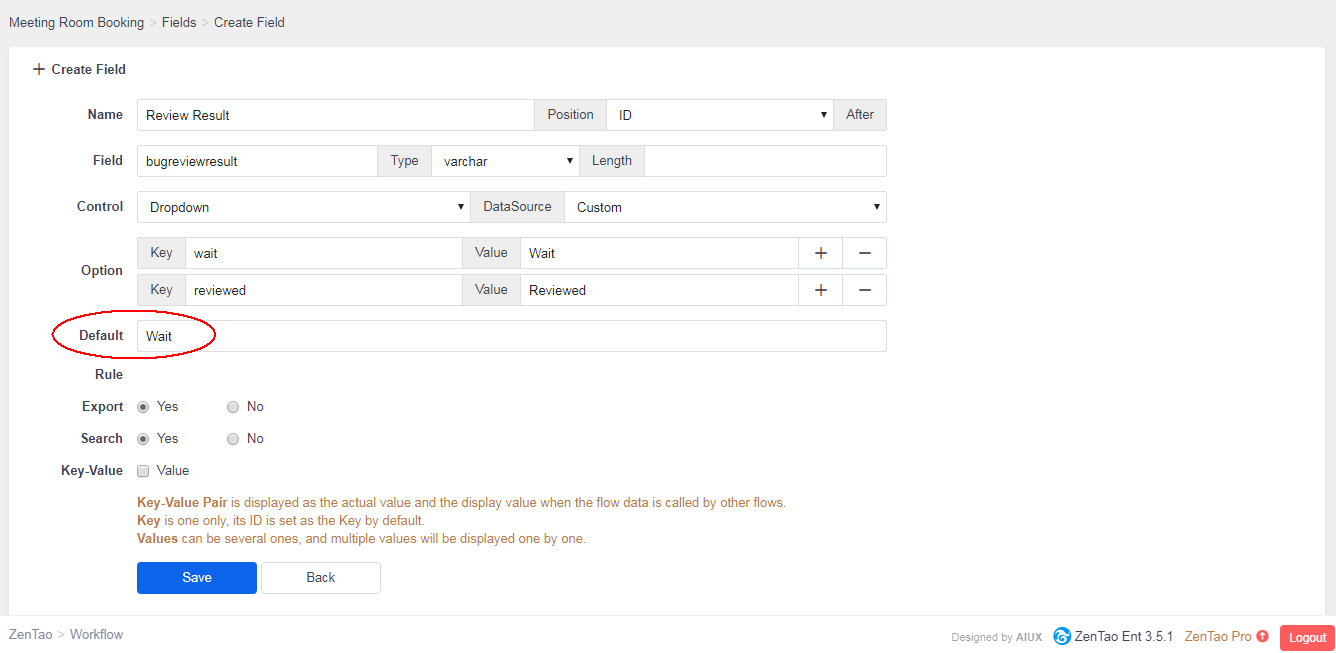
Task: Go to Meeting Room Booking breadcrumb
Action: click(76, 22)
